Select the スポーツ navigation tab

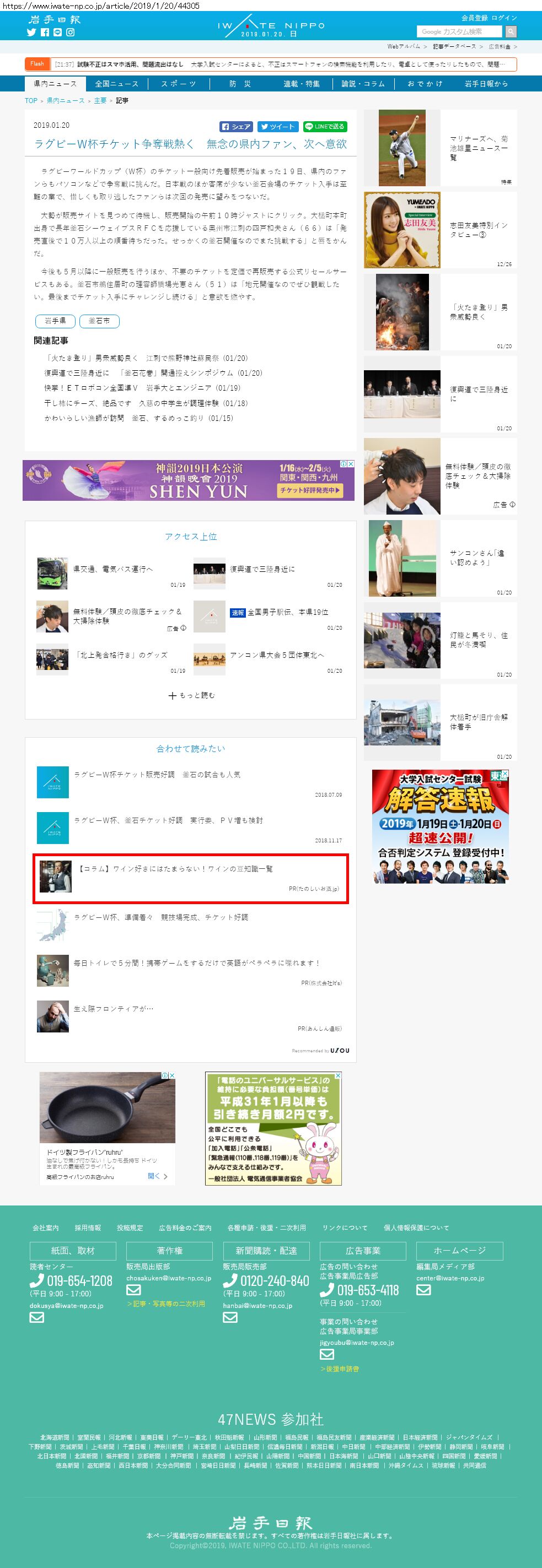coord(179,84)
